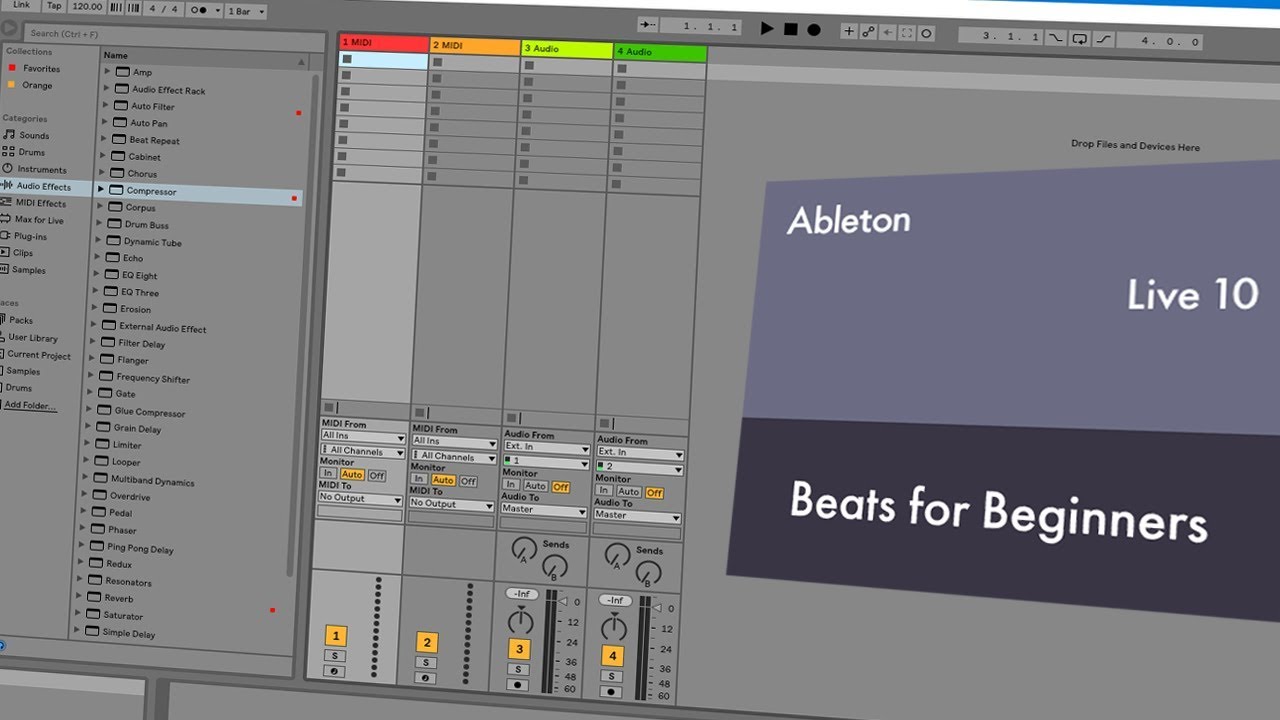Click the Stop transport button
Viewport: 1280px width, 720px height.
click(x=791, y=29)
